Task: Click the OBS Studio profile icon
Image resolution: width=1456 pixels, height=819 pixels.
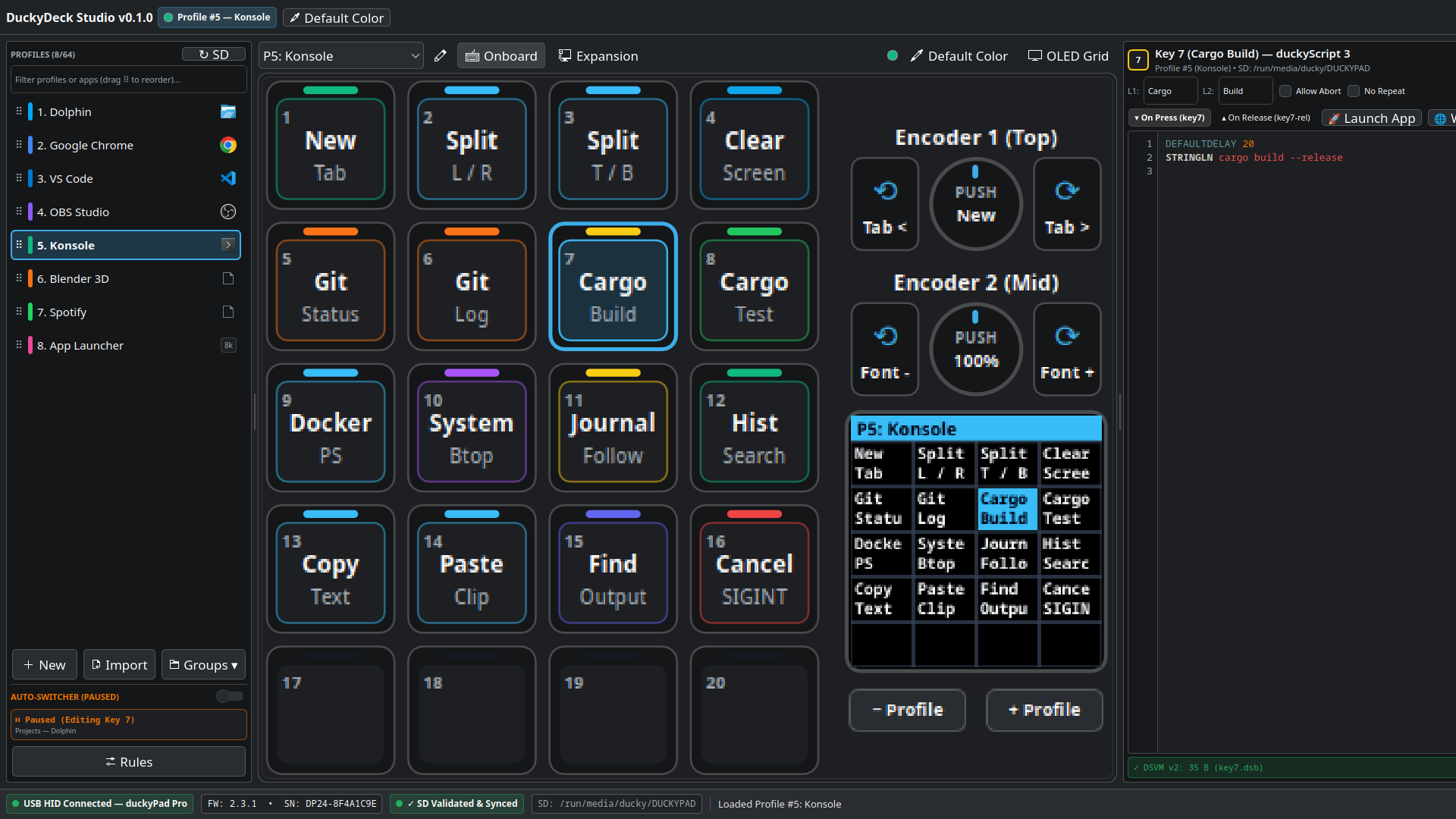Action: pos(227,212)
